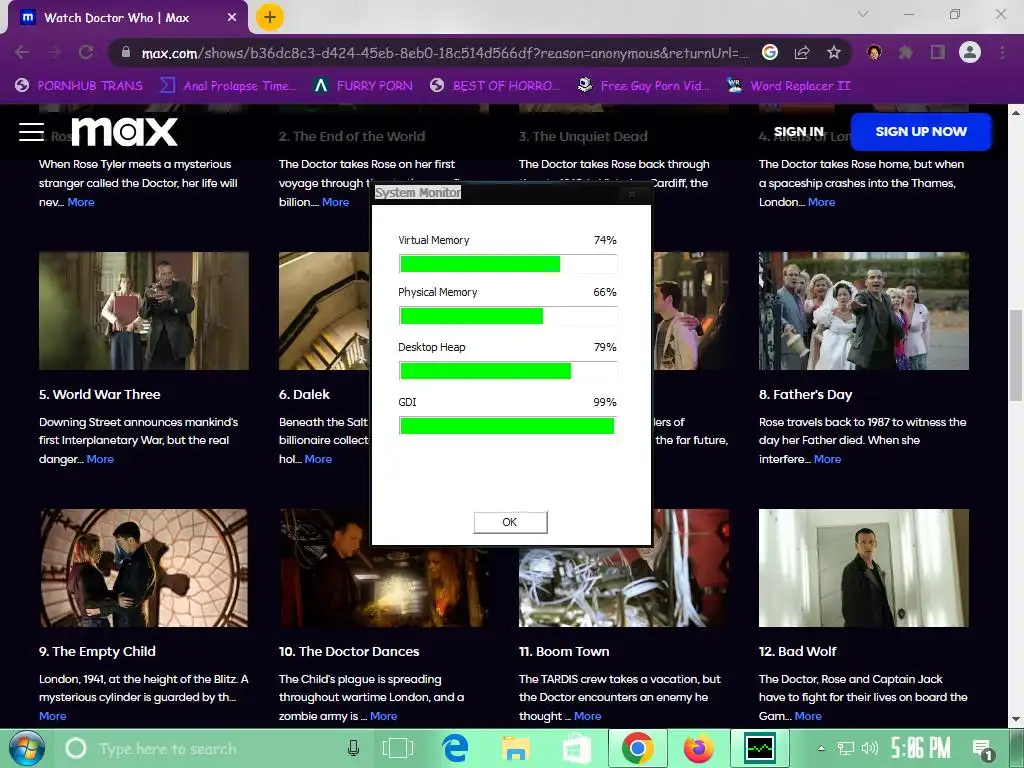Open Task View on the taskbar
1024x768 pixels.
[398, 748]
